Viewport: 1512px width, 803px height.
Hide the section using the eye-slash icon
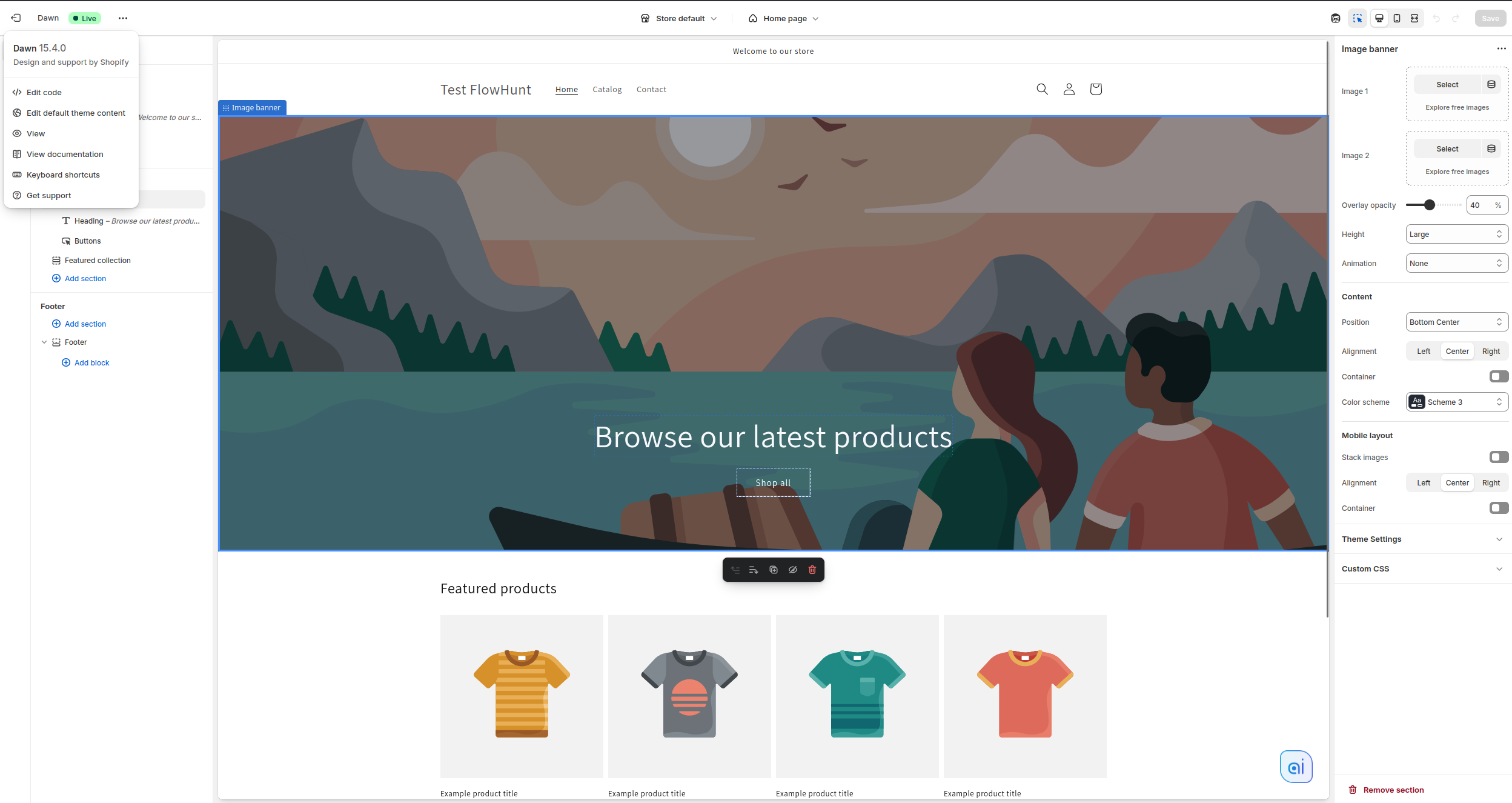(x=792, y=570)
